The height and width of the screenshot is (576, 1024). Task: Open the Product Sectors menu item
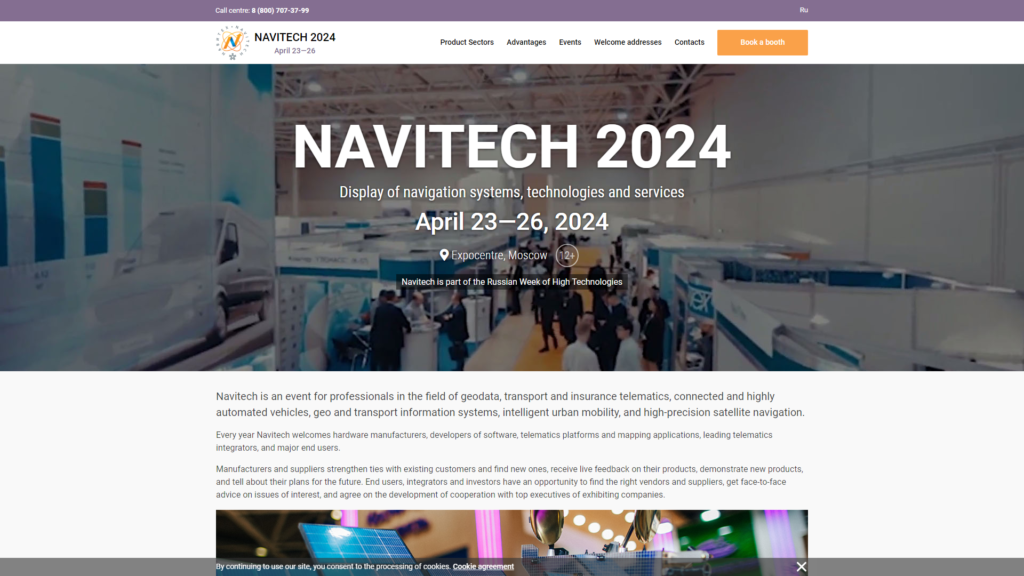pyautogui.click(x=467, y=42)
